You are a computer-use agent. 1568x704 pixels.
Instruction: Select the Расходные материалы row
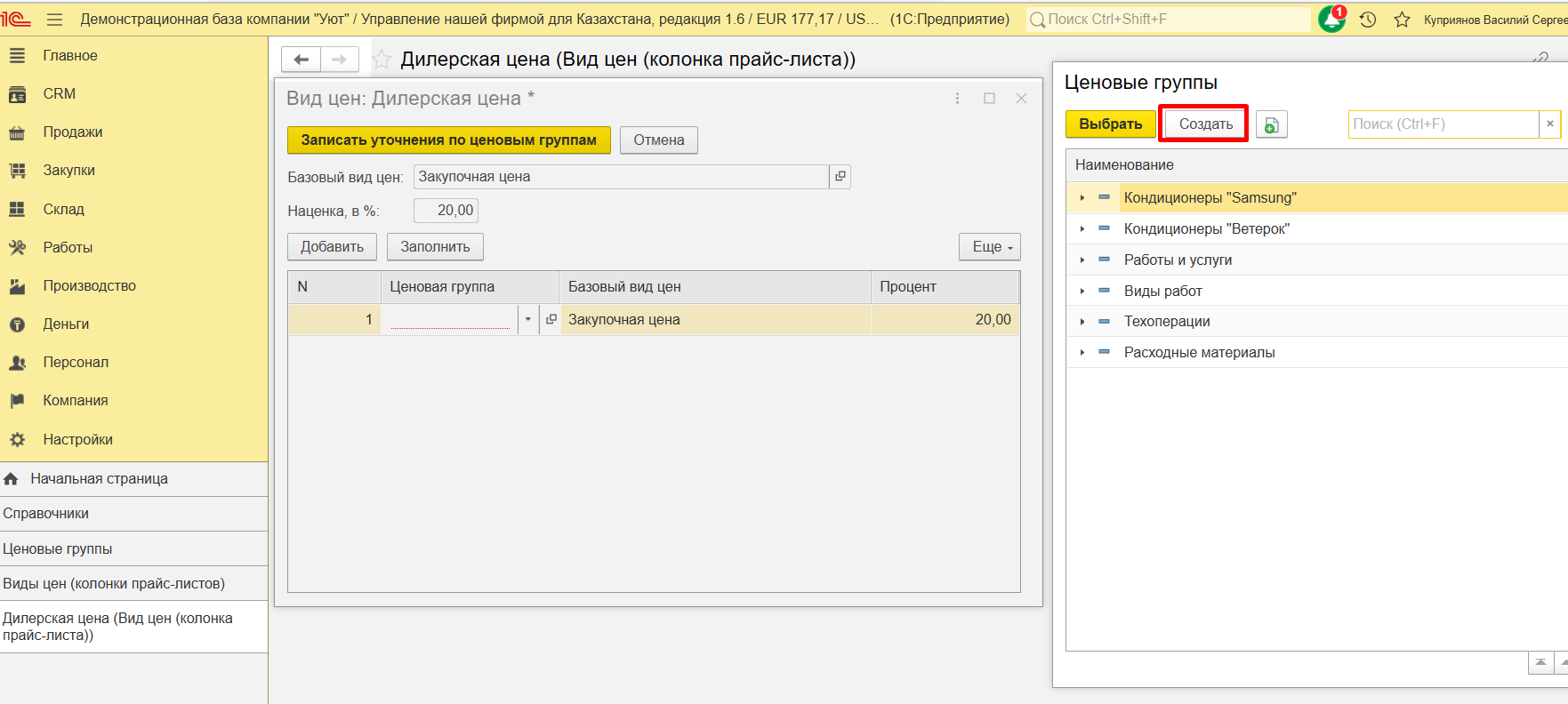click(1198, 353)
